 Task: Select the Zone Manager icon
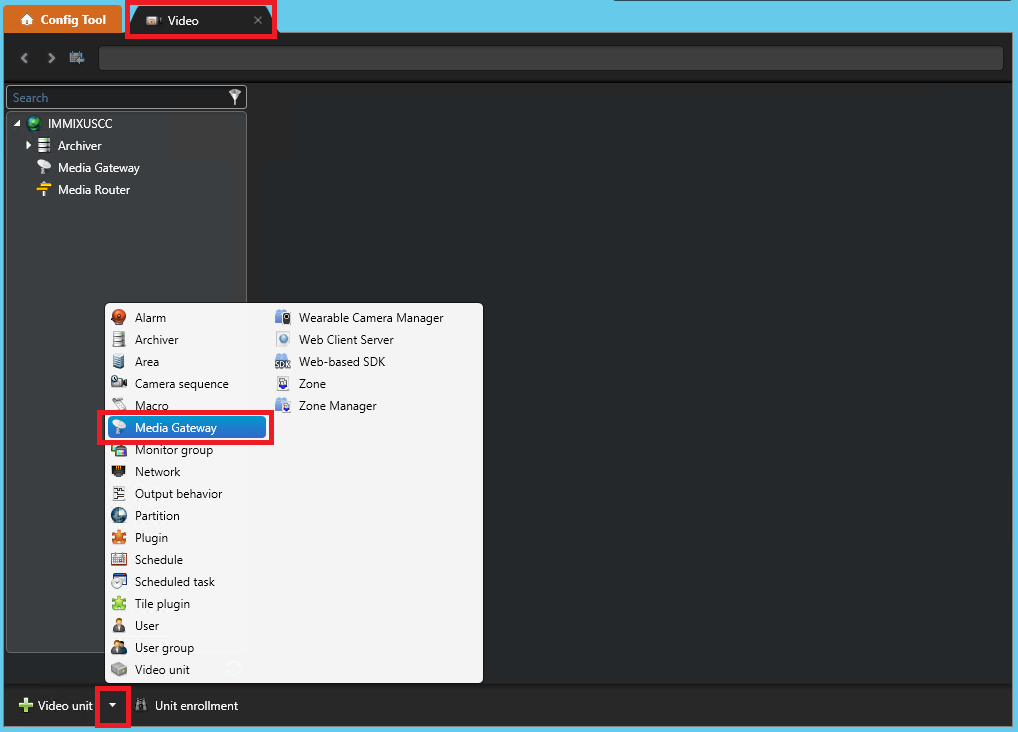pos(283,405)
